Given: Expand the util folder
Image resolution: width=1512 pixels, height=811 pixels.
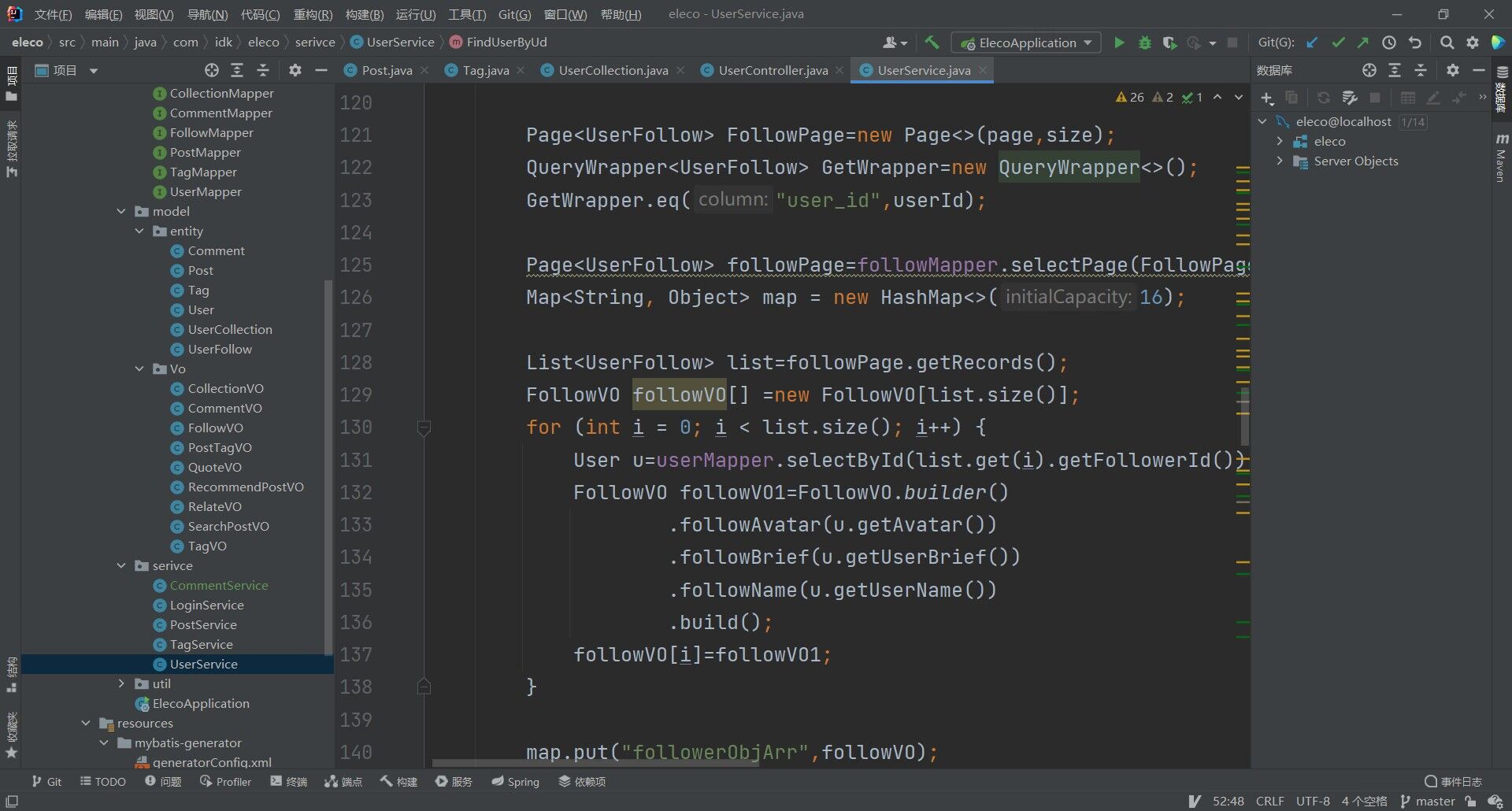Looking at the screenshot, I should tap(121, 683).
